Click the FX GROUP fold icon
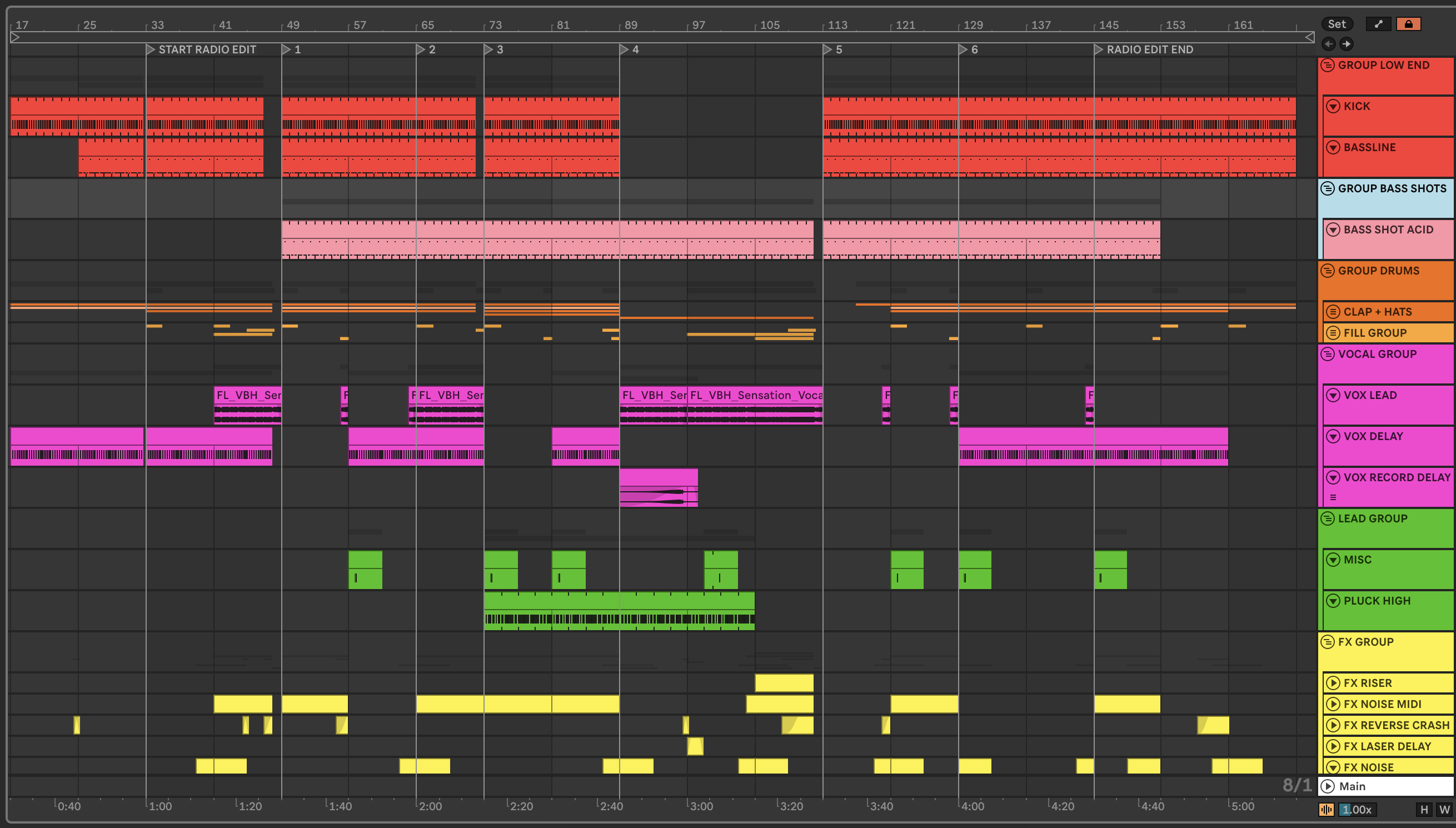Image resolution: width=1456 pixels, height=828 pixels. [1328, 641]
